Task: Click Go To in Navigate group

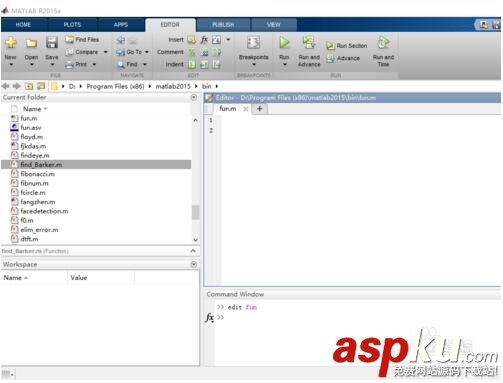Action: [x=129, y=52]
